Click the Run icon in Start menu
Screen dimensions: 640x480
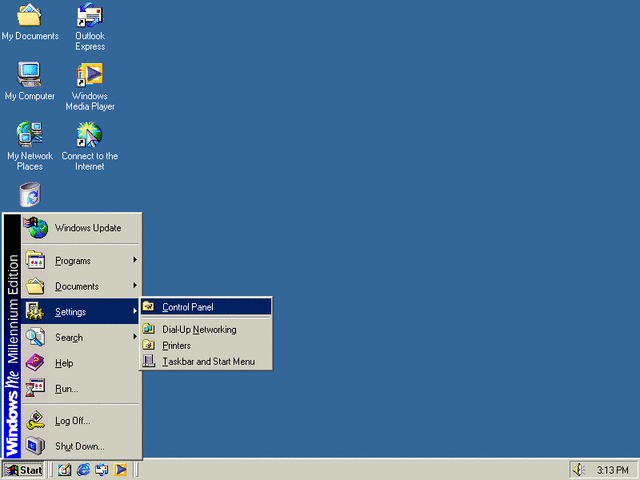(x=35, y=388)
